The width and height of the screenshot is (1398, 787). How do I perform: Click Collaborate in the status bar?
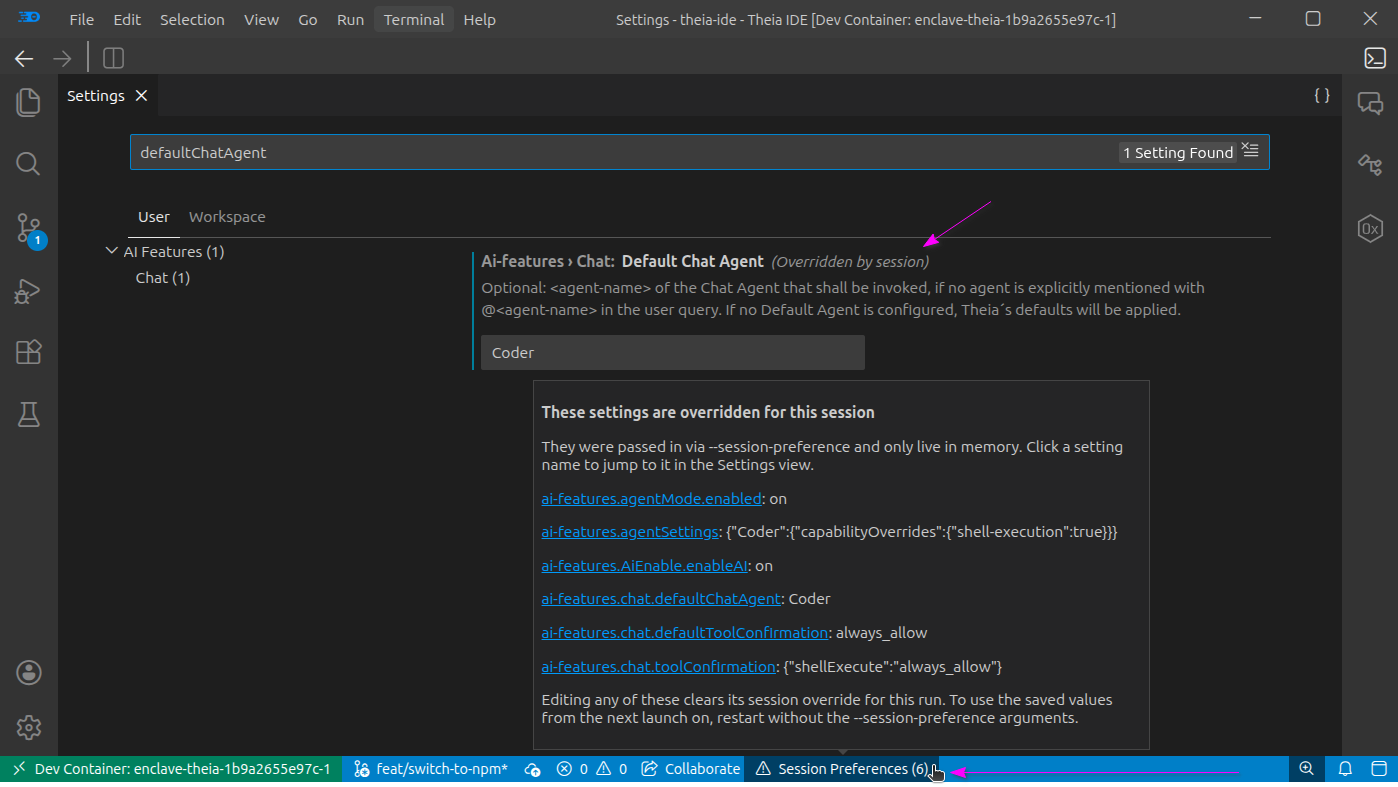690,769
